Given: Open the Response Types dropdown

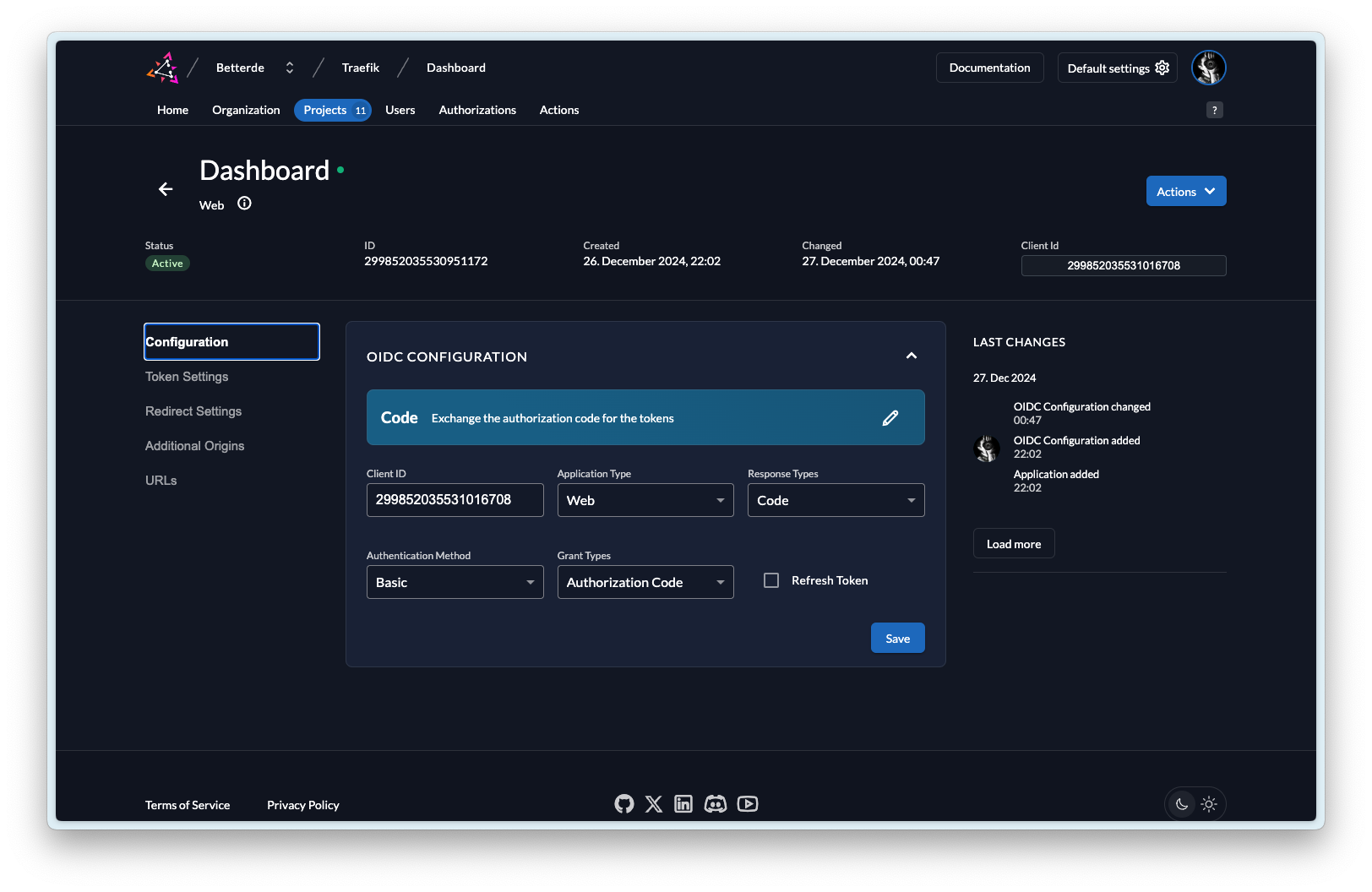Looking at the screenshot, I should [836, 500].
